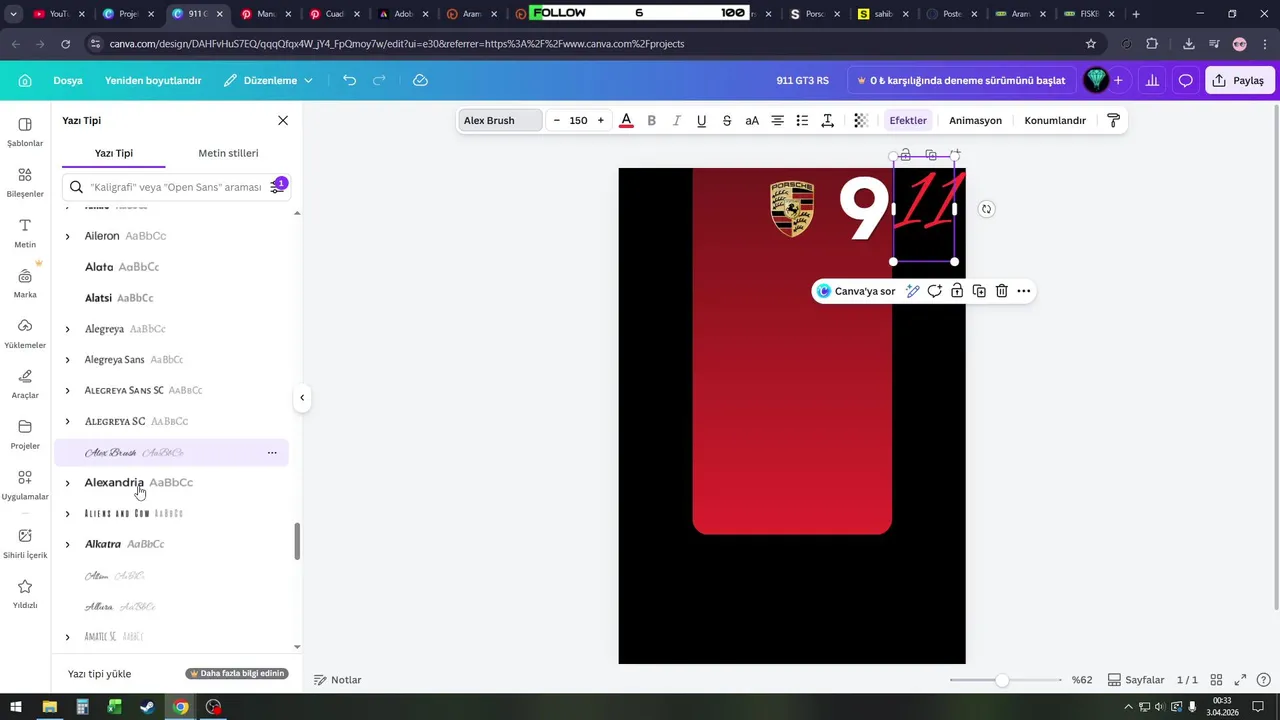Open the comments icon in header
The height and width of the screenshot is (720, 1280).
1185,80
